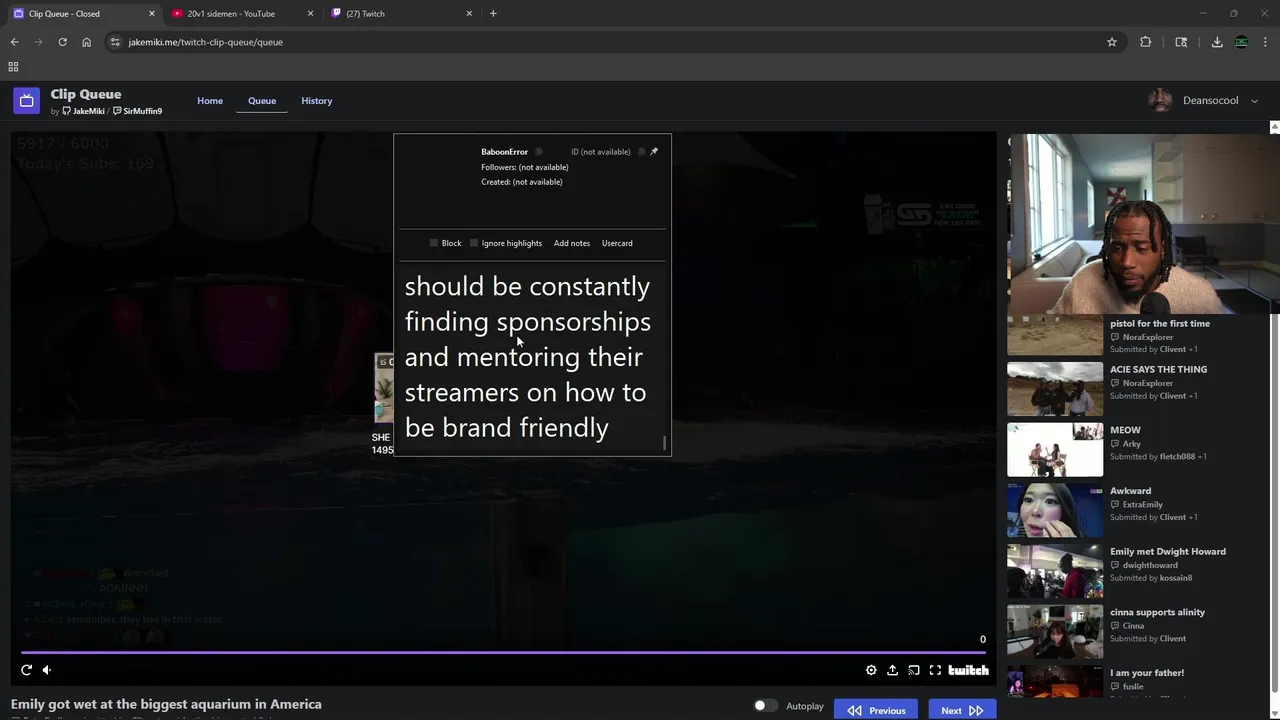Copy the user ID icon
The height and width of the screenshot is (720, 1280).
pos(641,152)
